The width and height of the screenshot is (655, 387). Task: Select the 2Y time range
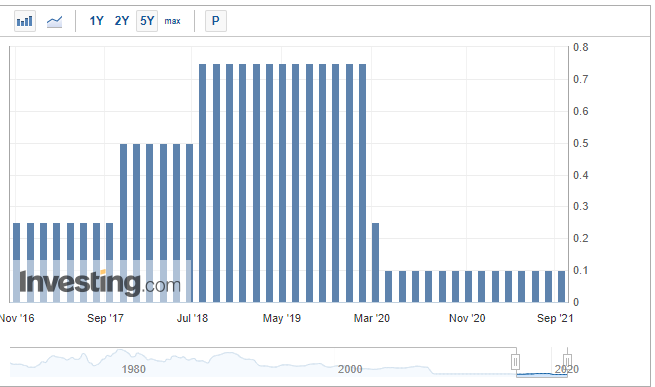tap(122, 21)
